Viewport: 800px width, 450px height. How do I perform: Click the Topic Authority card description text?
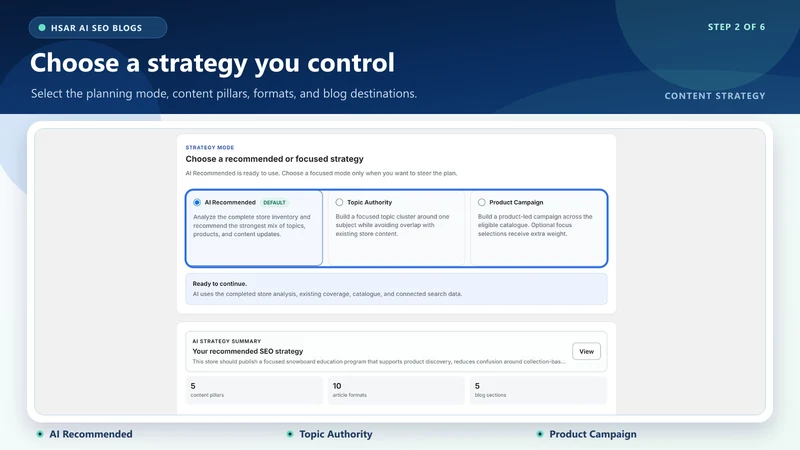tap(392, 225)
